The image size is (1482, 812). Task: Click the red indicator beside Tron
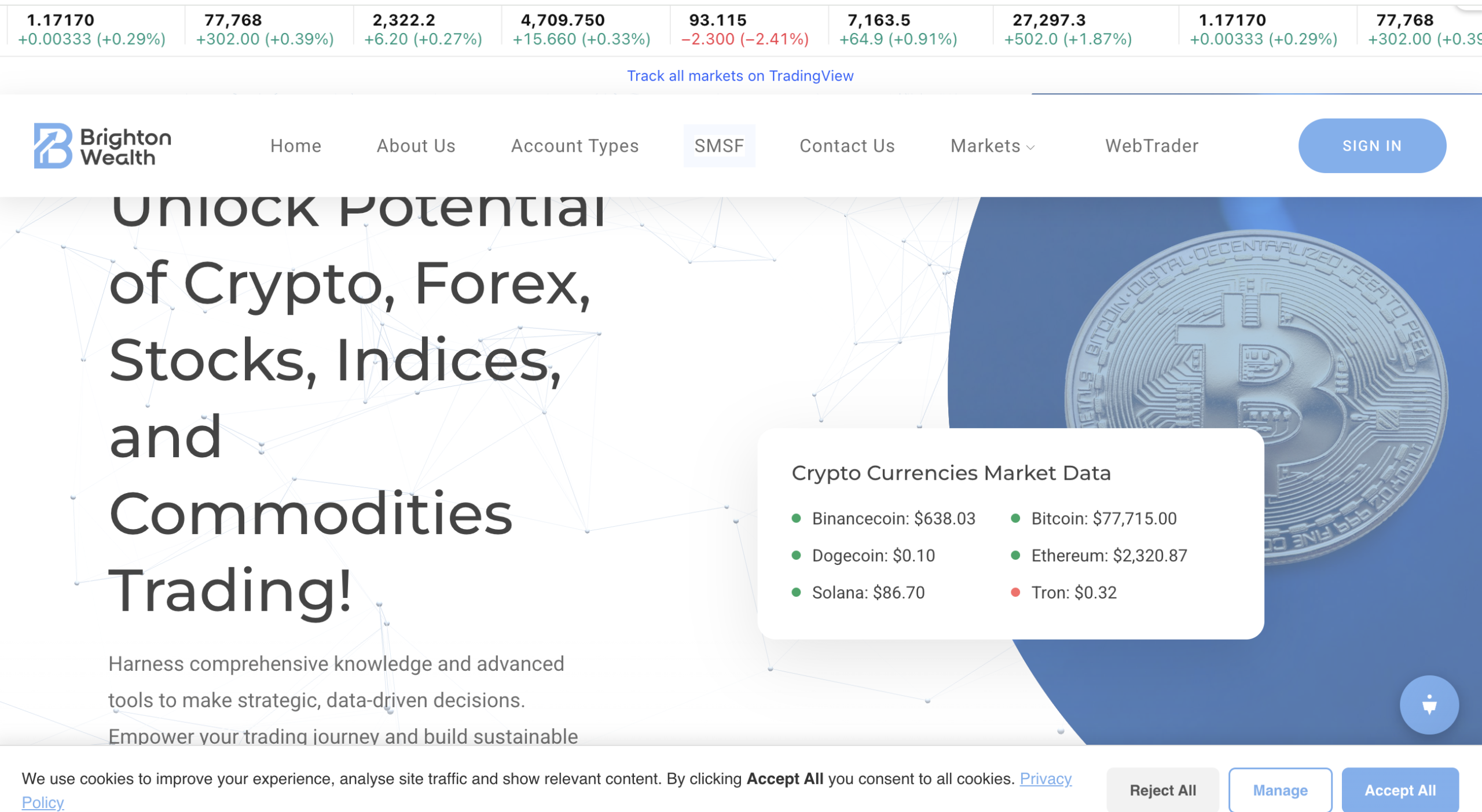1016,593
